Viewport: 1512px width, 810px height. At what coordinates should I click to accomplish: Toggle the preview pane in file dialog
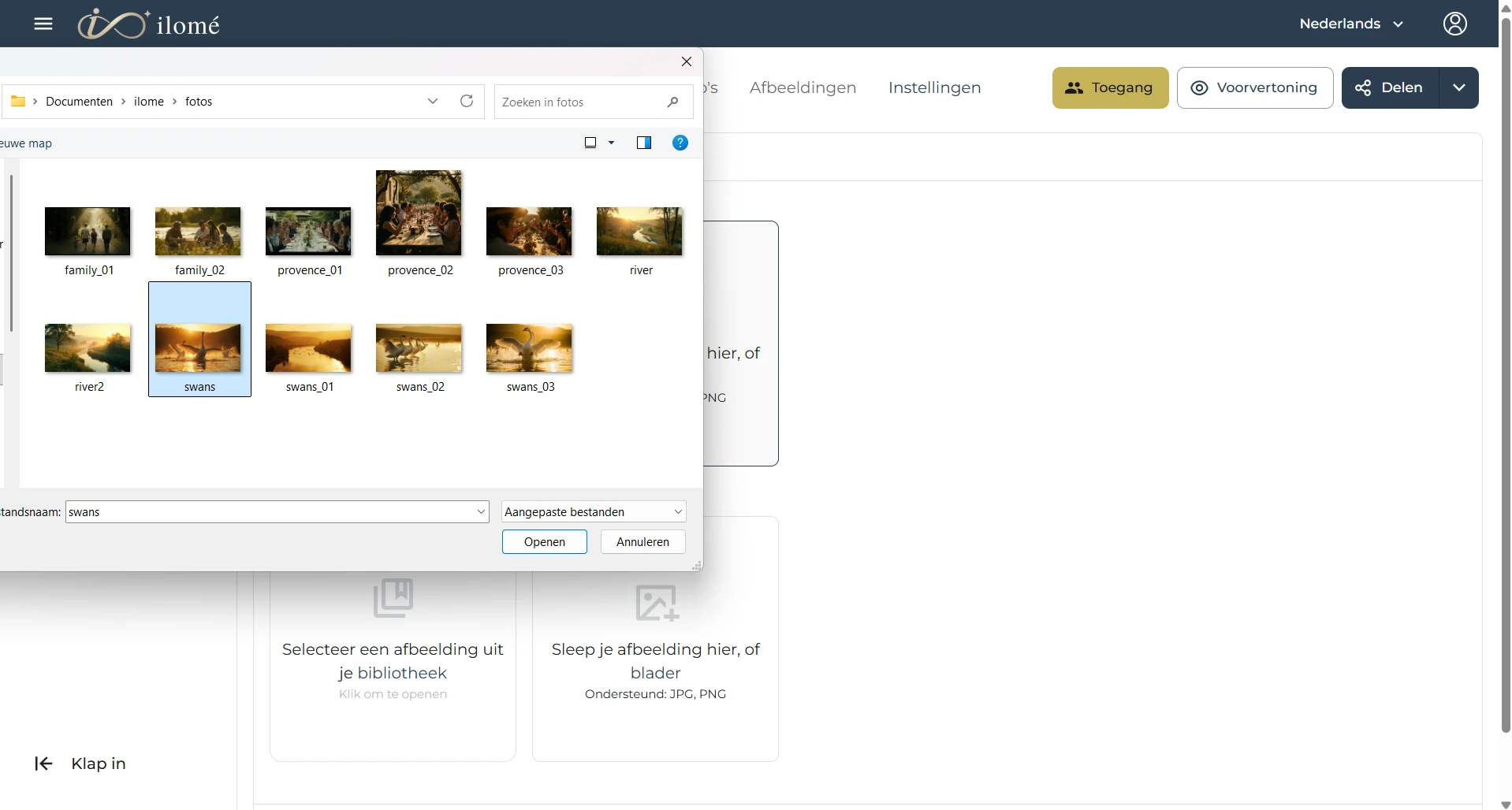coord(644,143)
